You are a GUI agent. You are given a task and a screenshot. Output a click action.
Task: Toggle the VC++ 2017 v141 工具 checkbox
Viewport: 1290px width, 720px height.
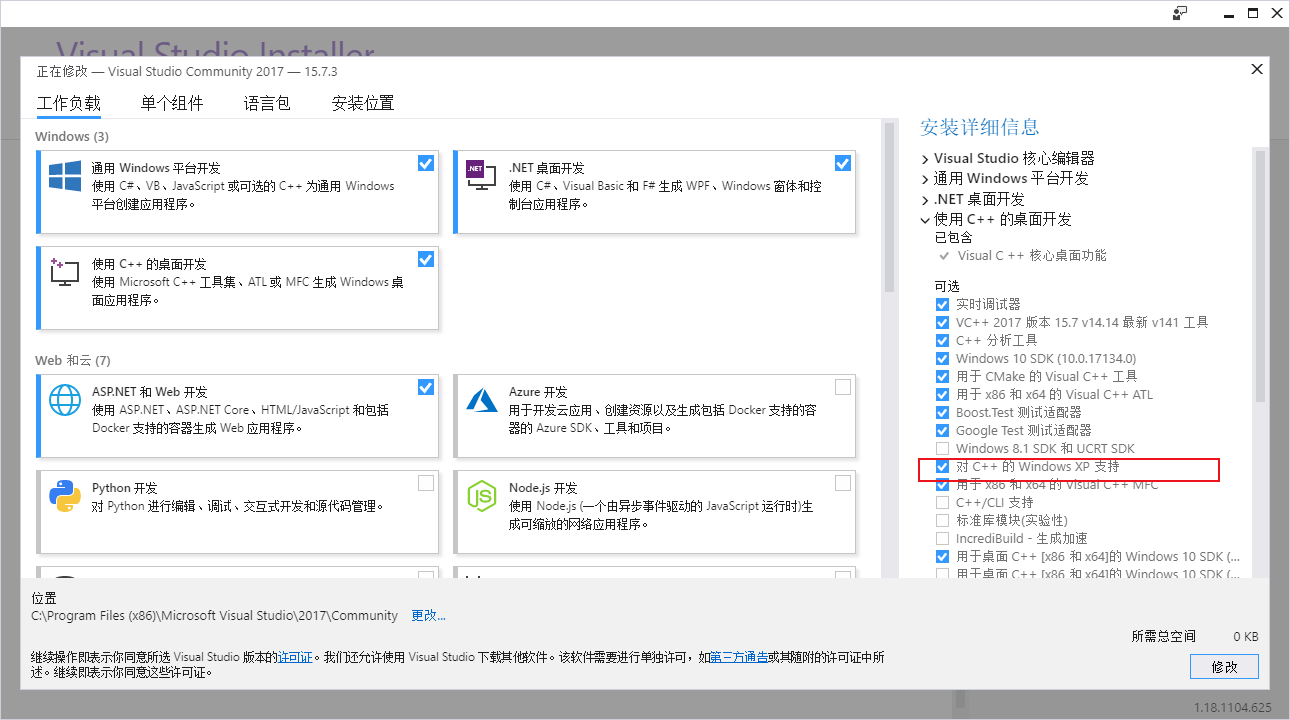pos(942,322)
